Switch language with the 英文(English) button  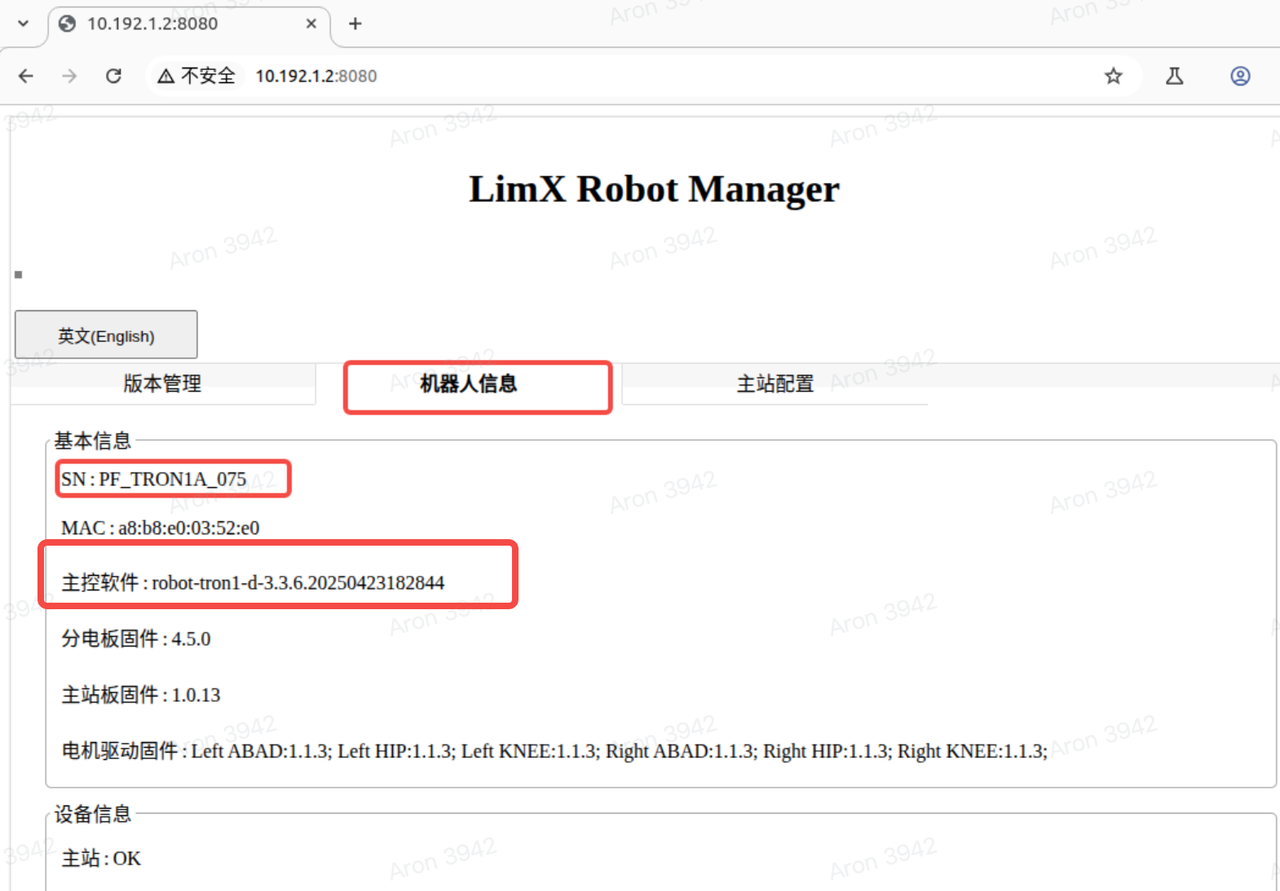pyautogui.click(x=106, y=335)
